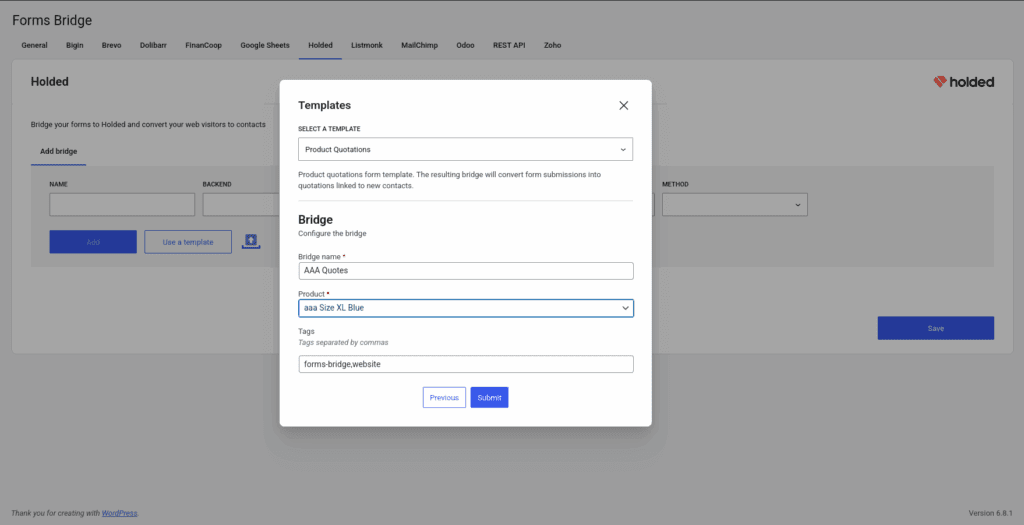
Task: Click the blue Add button
Action: pyautogui.click(x=93, y=242)
